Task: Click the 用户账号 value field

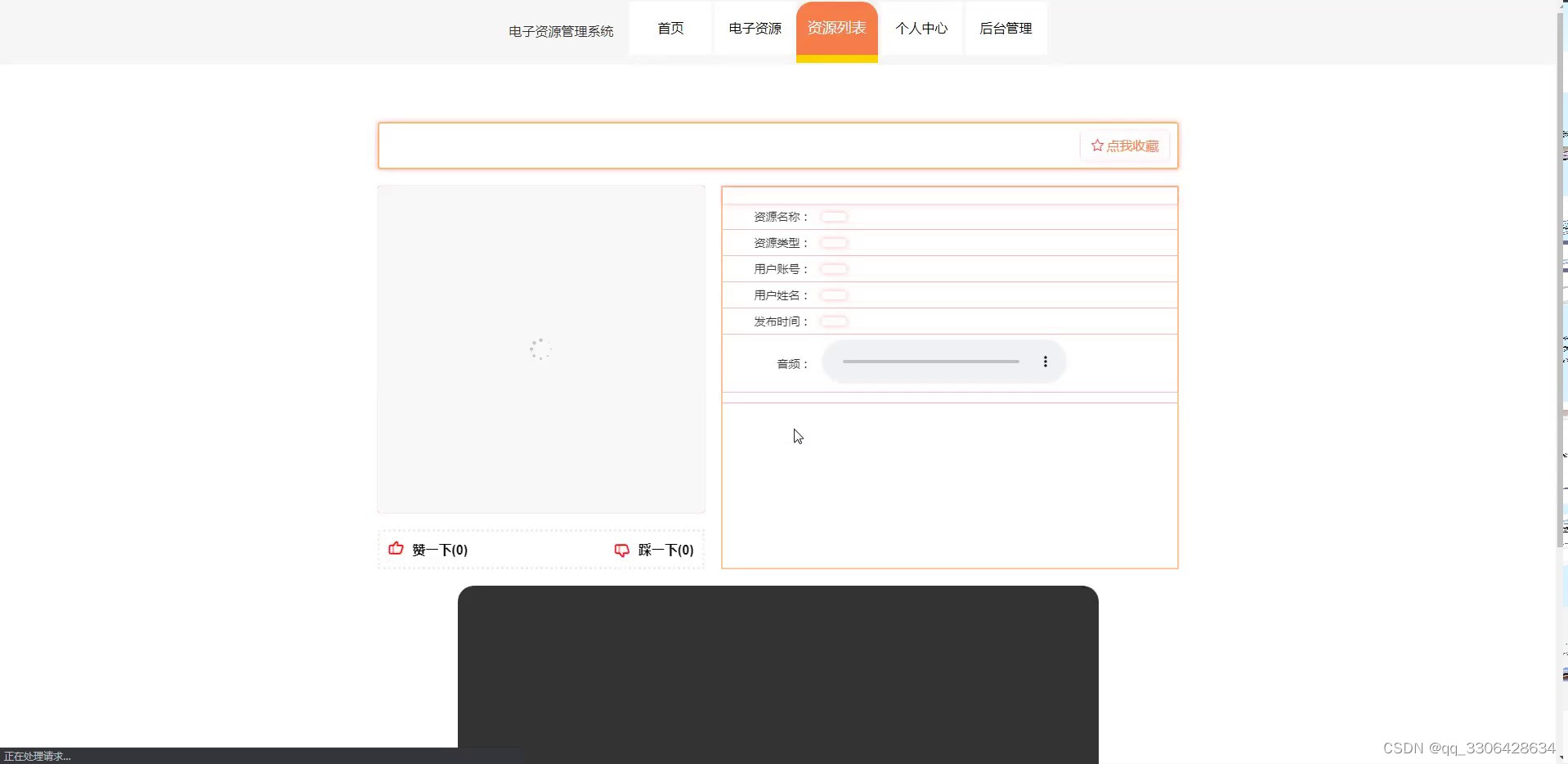Action: pyautogui.click(x=834, y=269)
